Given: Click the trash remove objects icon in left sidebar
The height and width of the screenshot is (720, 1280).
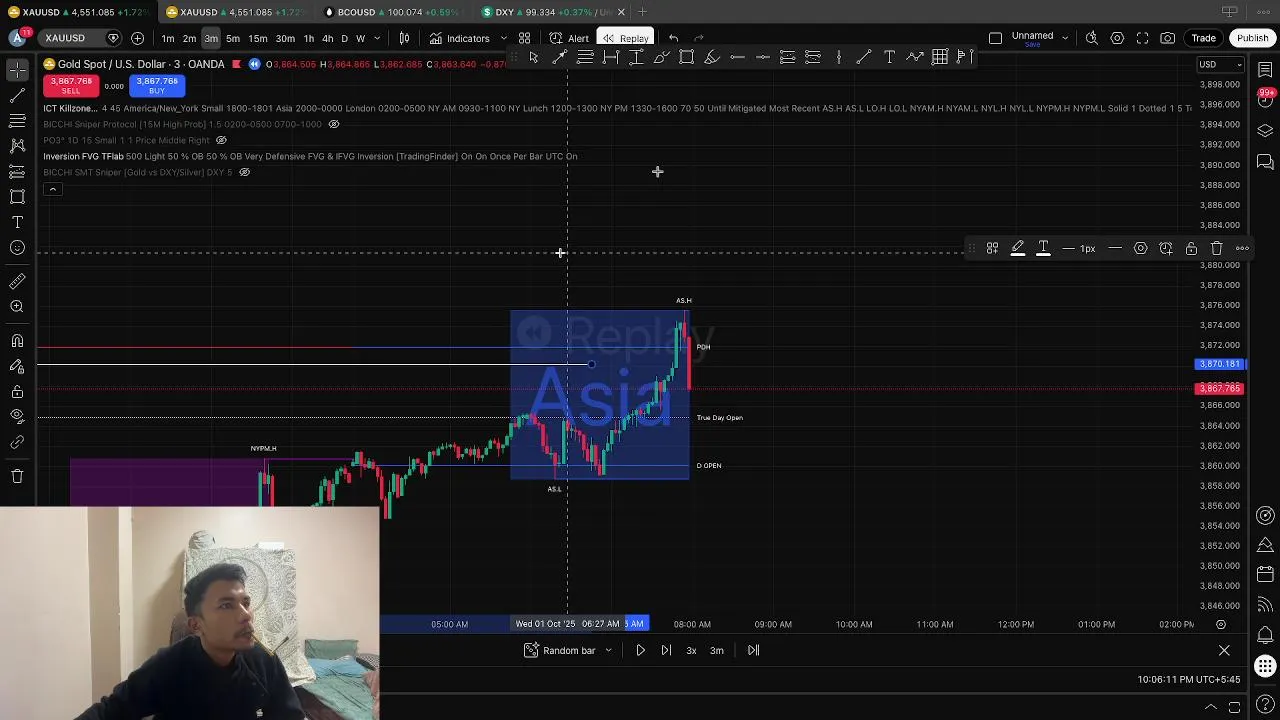Looking at the screenshot, I should coord(17,476).
